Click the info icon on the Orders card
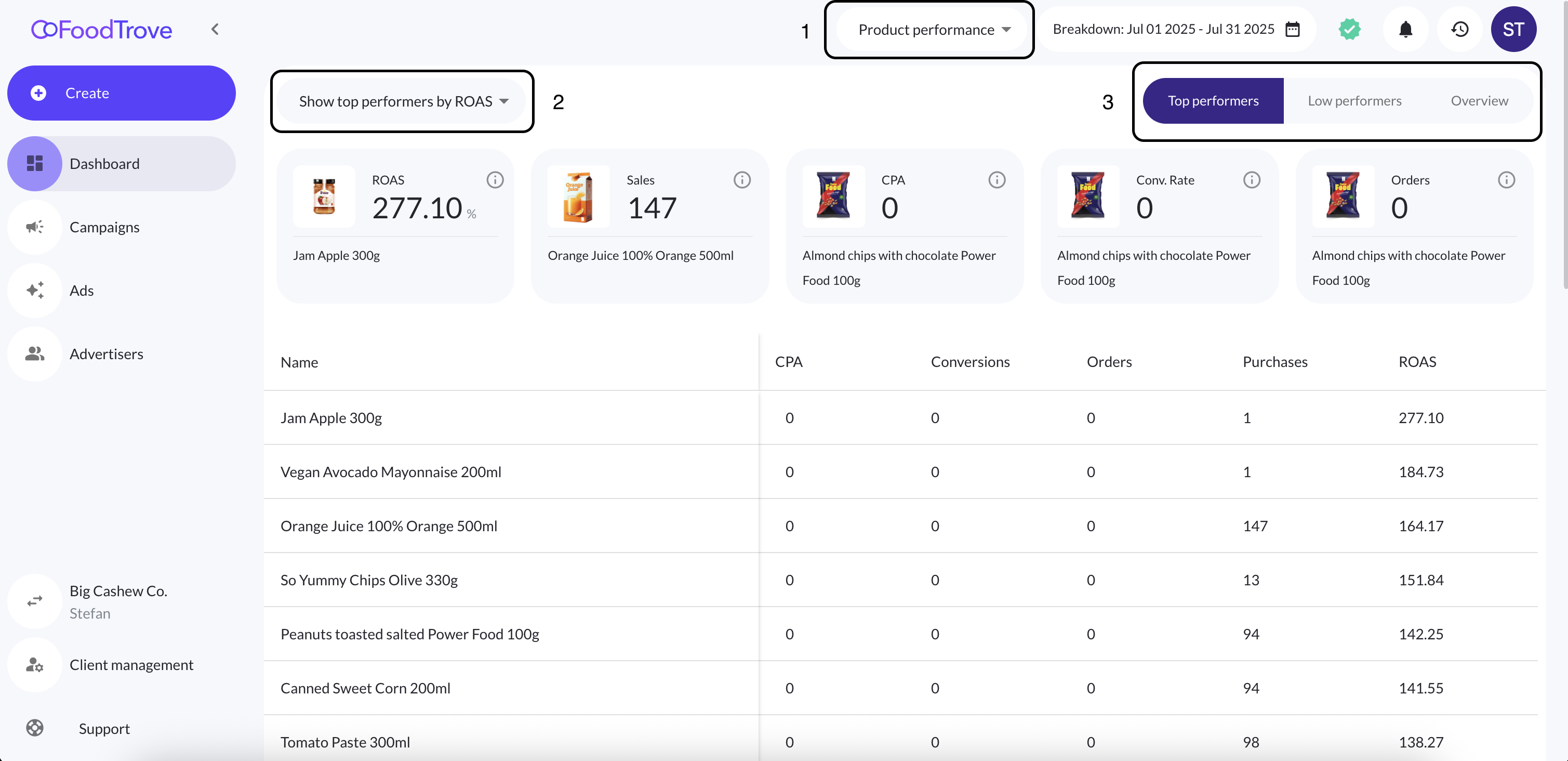The height and width of the screenshot is (761, 1568). [x=1506, y=180]
